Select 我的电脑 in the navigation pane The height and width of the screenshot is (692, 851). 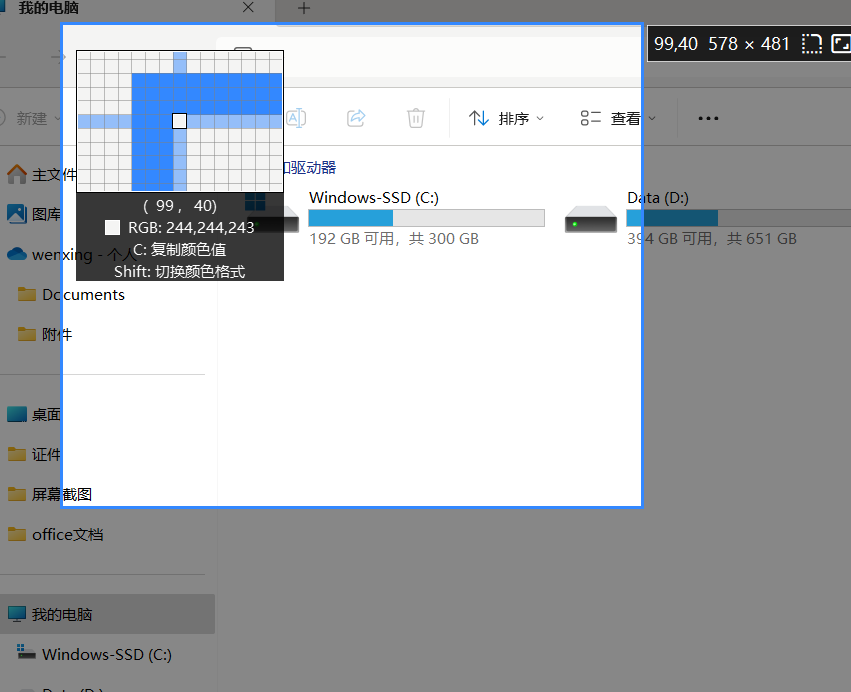tap(107, 614)
